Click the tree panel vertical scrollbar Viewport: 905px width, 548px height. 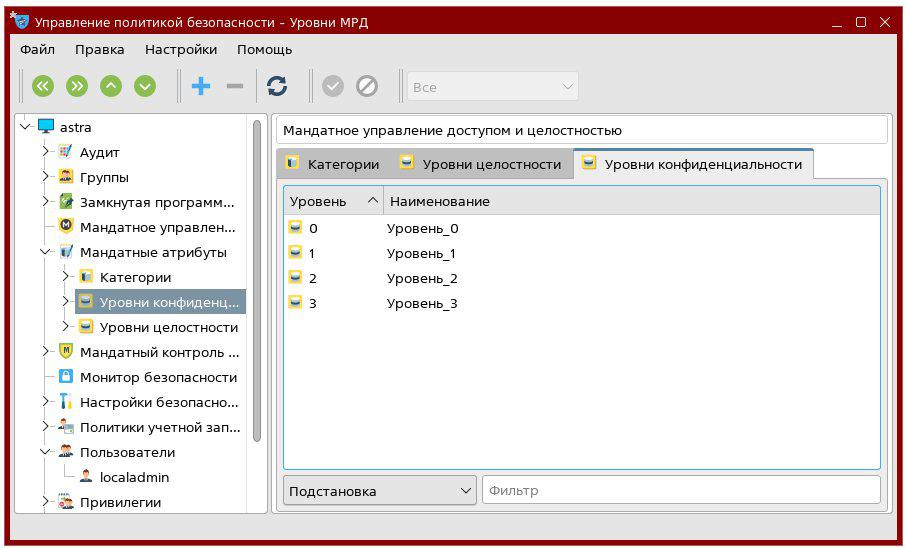pyautogui.click(x=257, y=280)
